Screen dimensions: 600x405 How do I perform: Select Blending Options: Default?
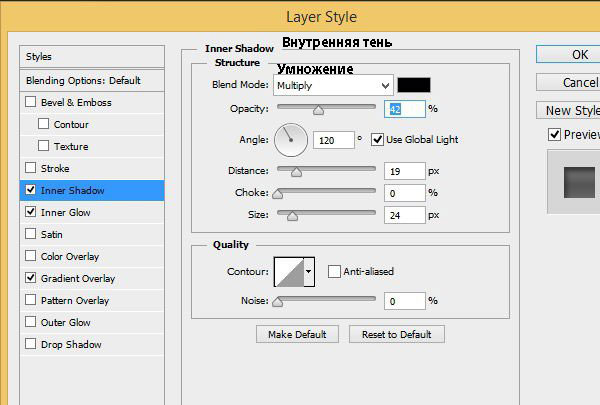[84, 80]
